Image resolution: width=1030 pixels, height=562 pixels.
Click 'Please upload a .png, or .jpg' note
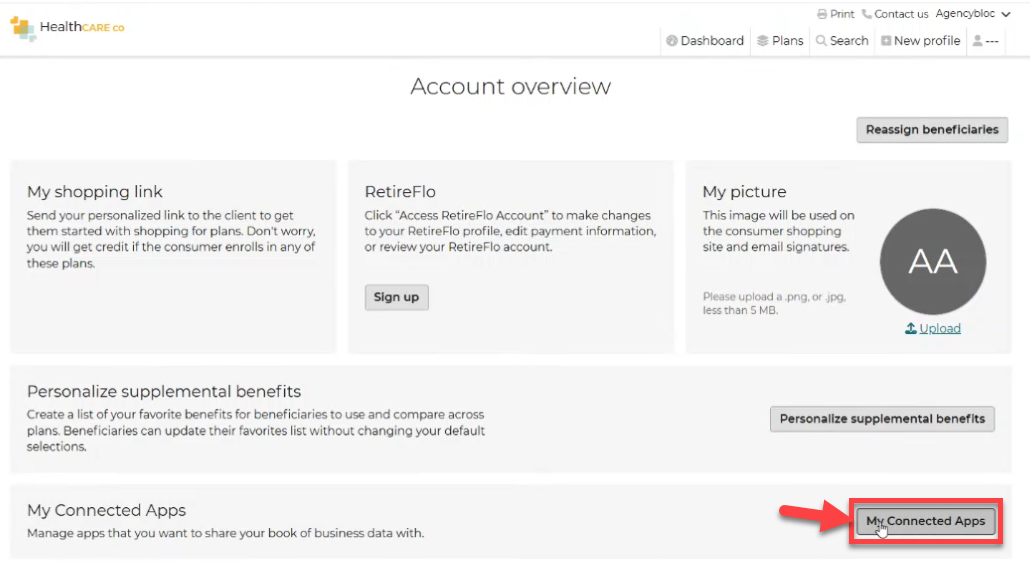coord(774,303)
